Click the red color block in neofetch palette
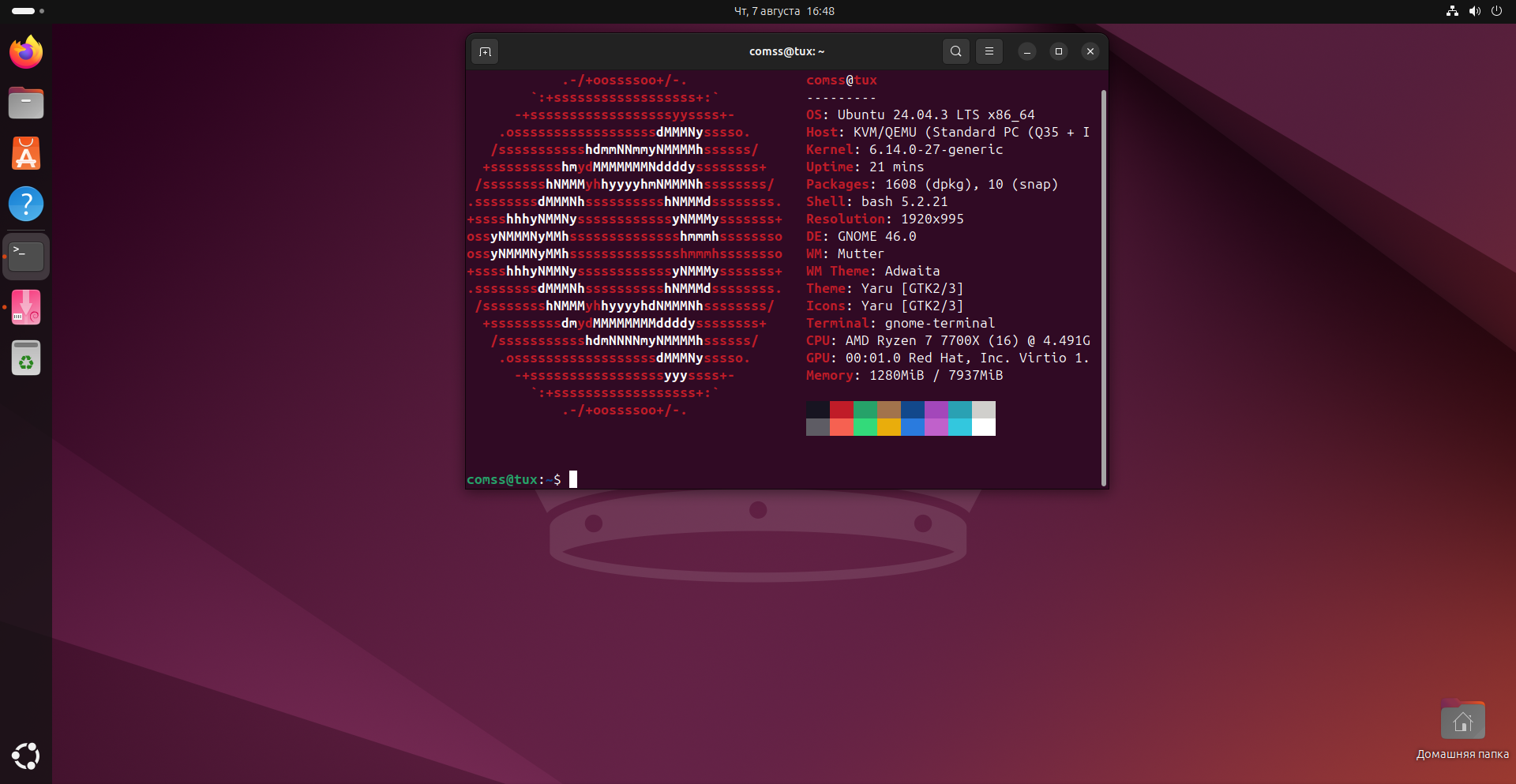1516x784 pixels. (x=842, y=409)
